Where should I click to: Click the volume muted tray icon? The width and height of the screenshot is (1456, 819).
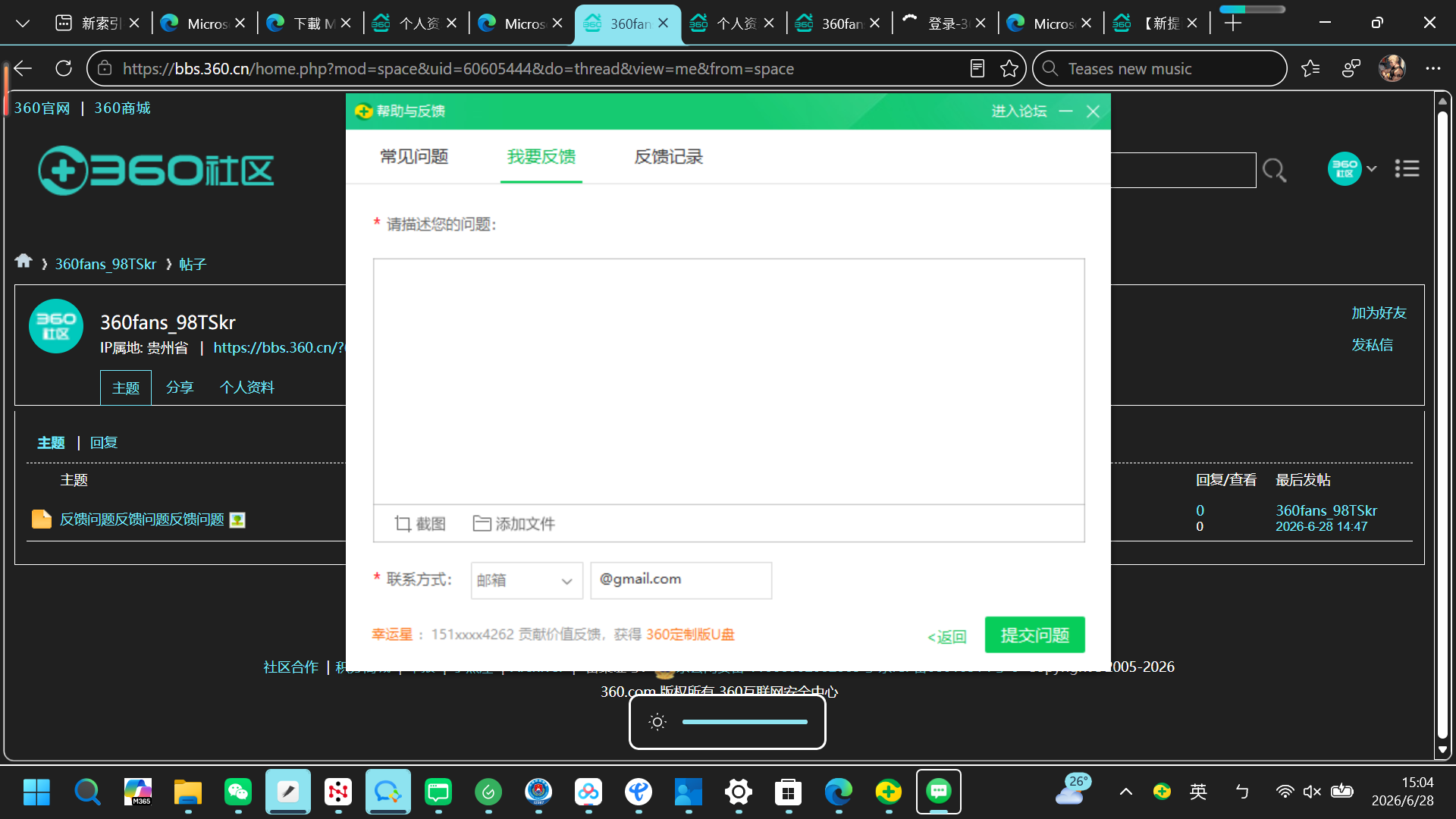[1312, 792]
